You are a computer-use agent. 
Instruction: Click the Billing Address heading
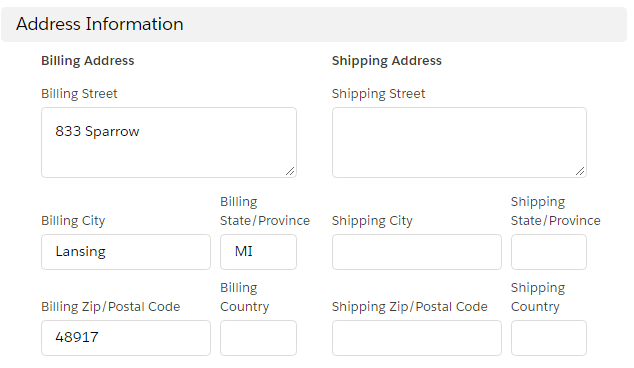[x=88, y=61]
